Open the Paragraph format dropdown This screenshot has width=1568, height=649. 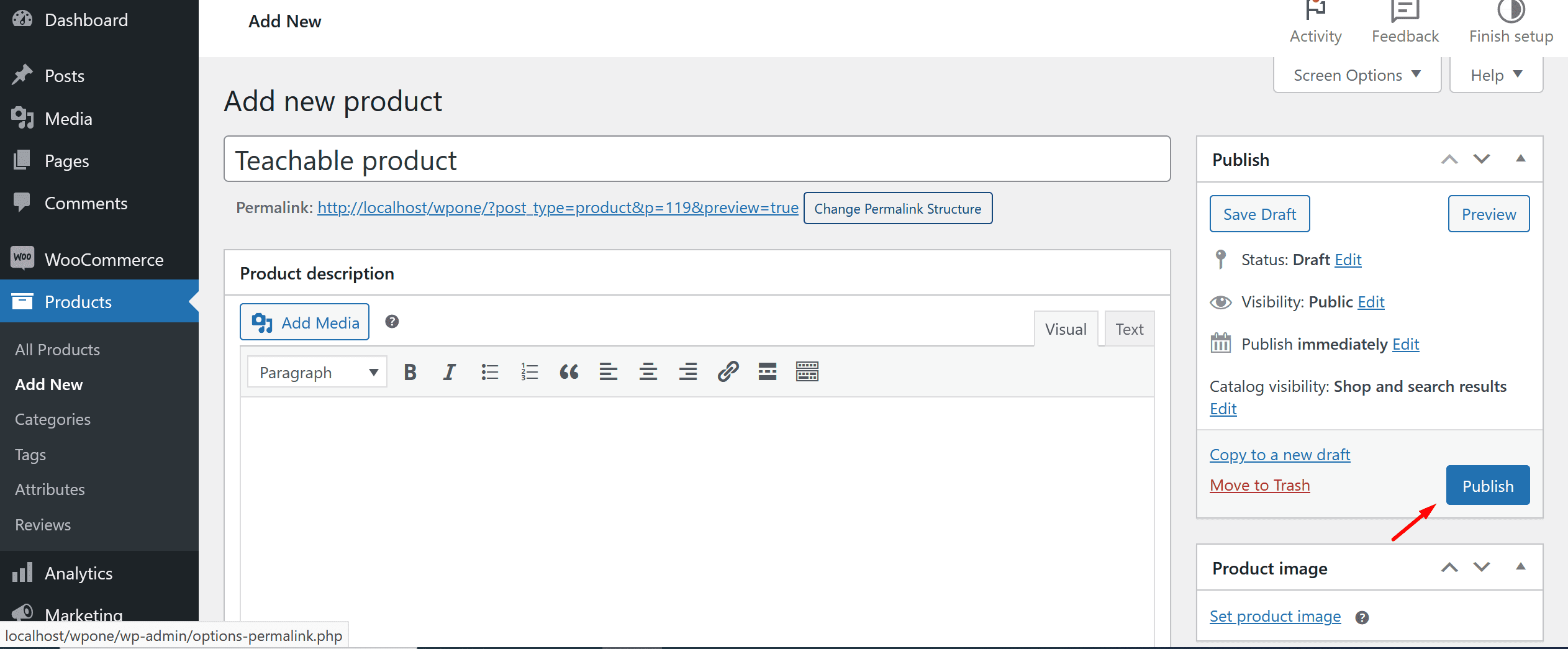317,372
